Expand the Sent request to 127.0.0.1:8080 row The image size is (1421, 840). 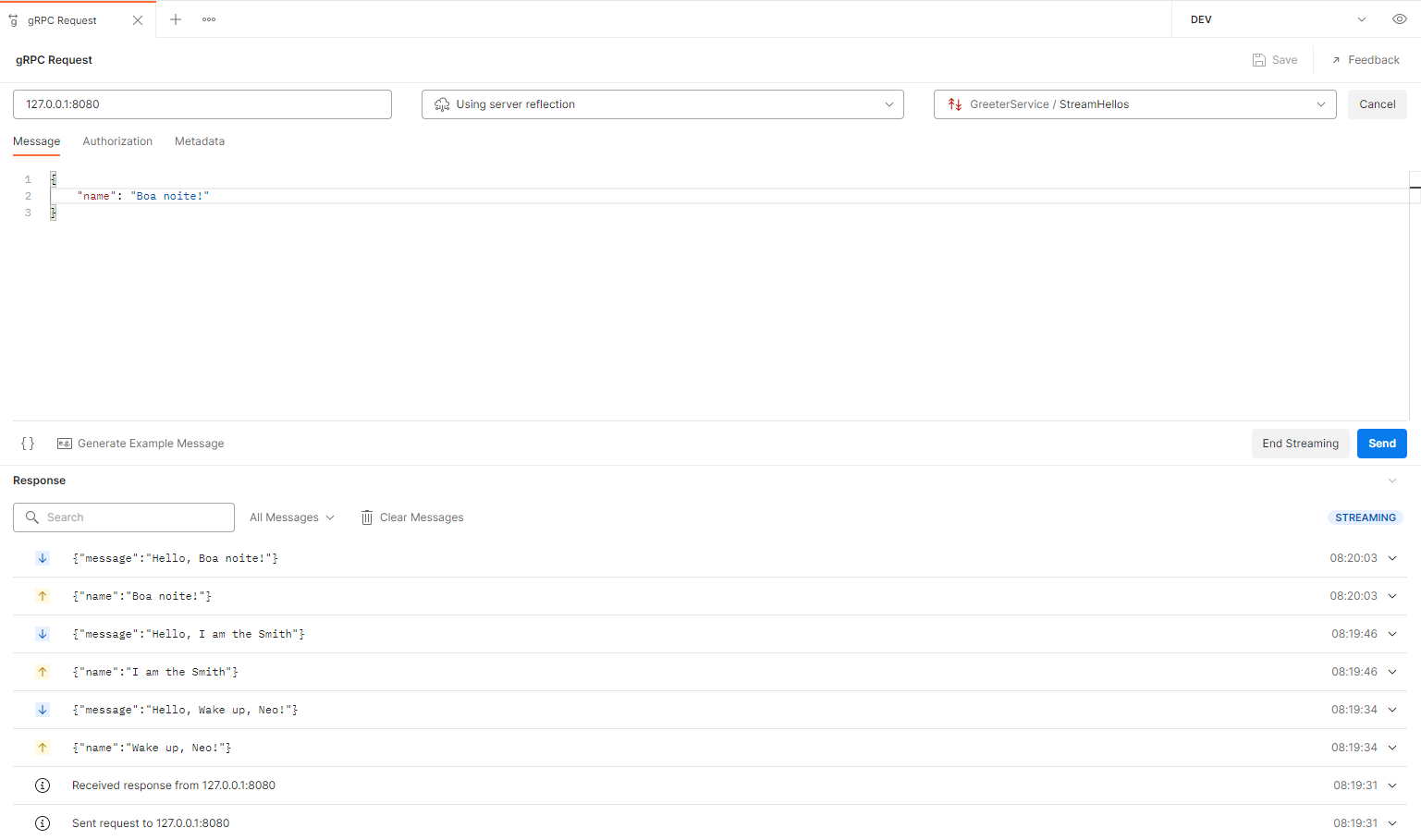(x=1392, y=823)
